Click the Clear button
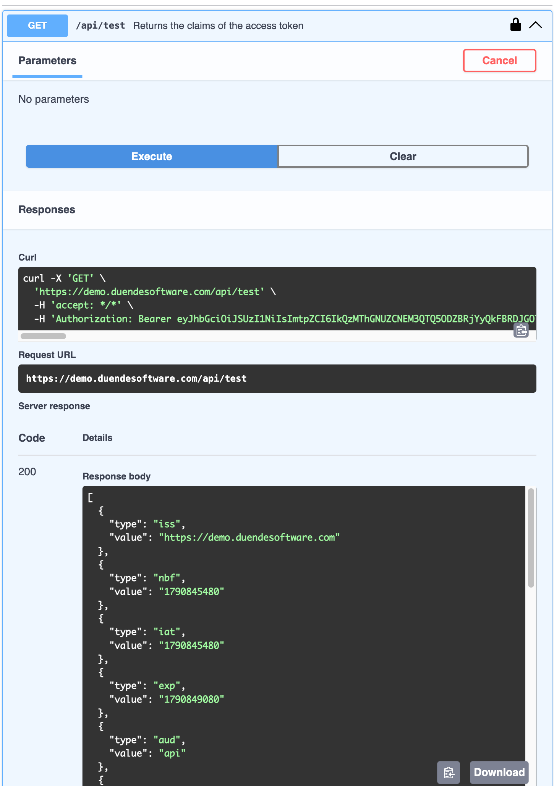The image size is (554, 786). [x=403, y=156]
